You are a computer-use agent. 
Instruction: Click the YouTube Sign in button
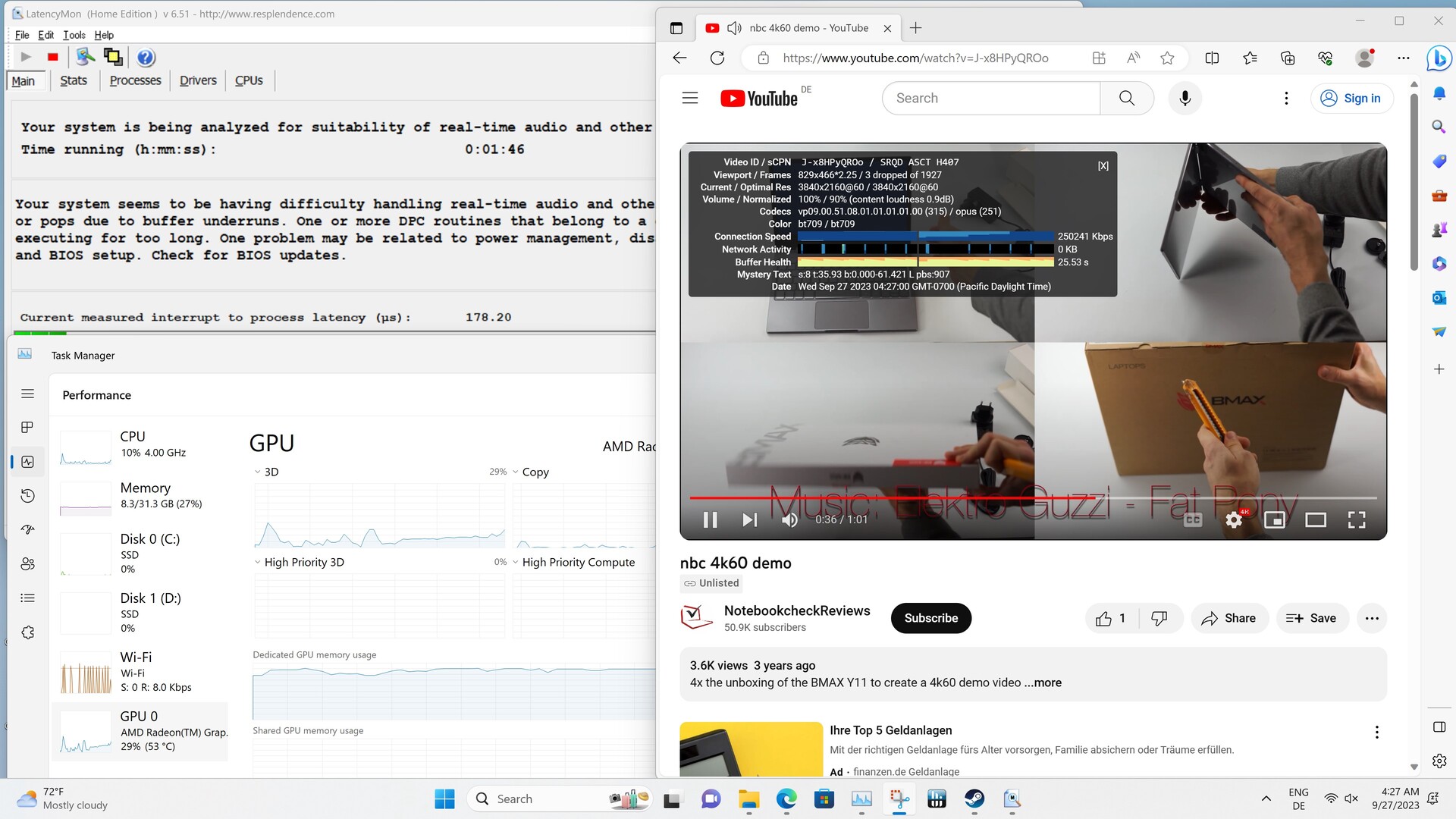(1351, 98)
